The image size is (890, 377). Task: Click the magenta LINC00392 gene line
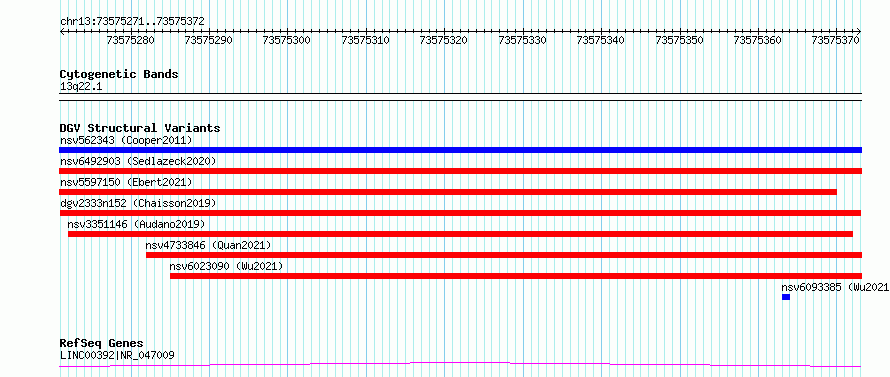(x=460, y=364)
